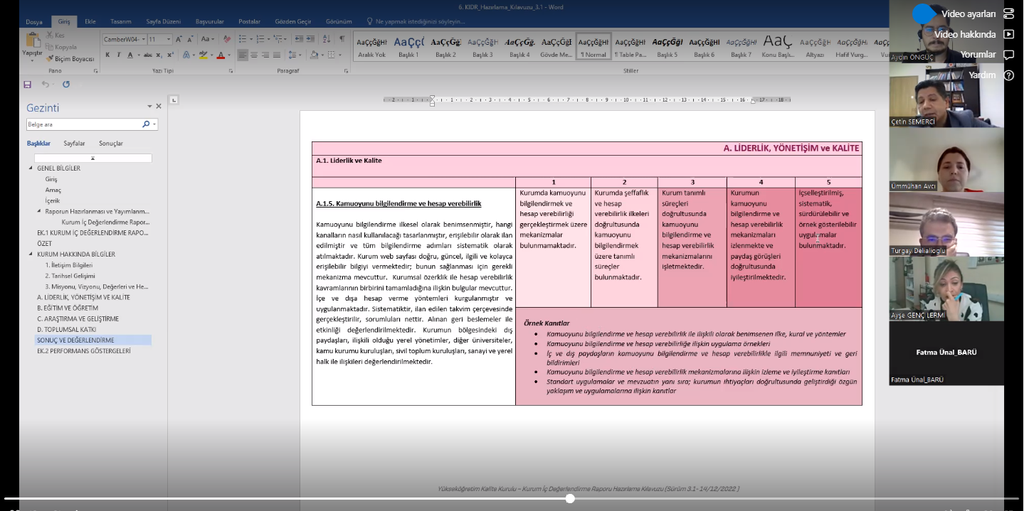Image resolution: width=1024 pixels, height=511 pixels.
Task: Click the Save icon in quick access toolbar
Action: [x=28, y=85]
